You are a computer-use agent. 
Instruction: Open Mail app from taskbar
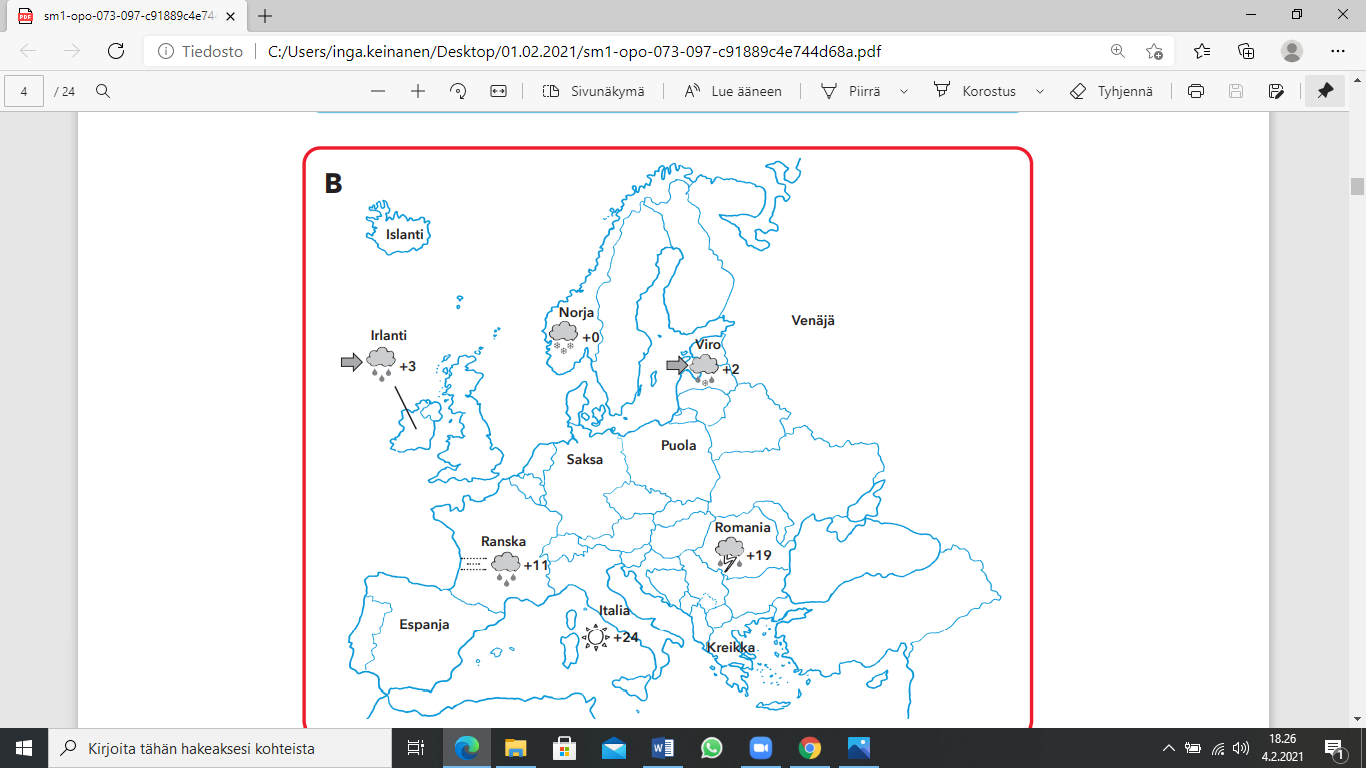point(613,748)
